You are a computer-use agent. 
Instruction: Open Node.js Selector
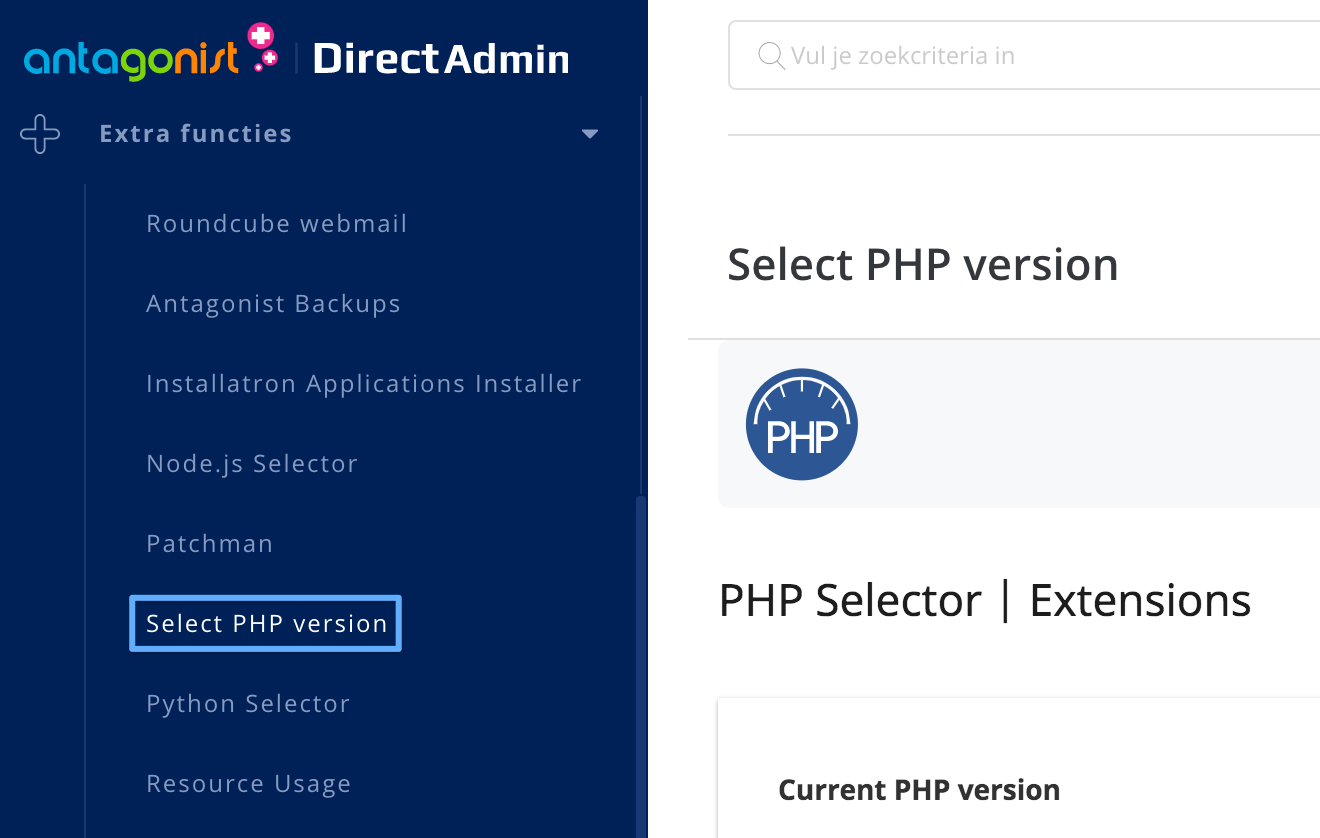[x=252, y=463]
